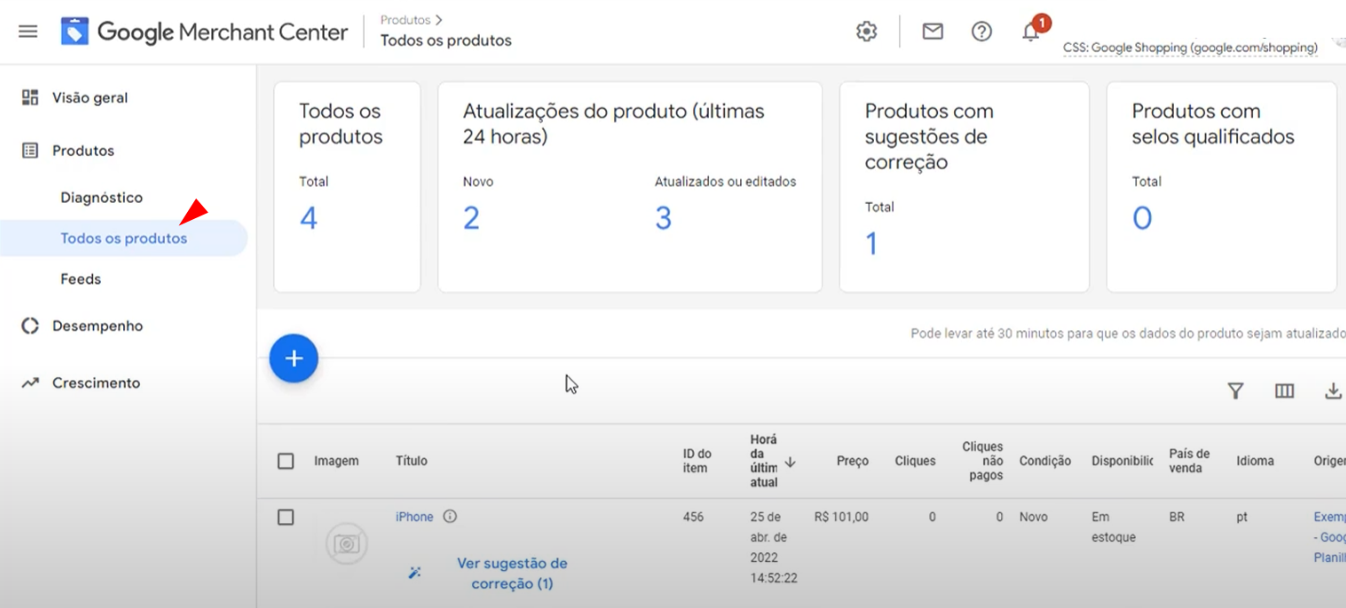Screen dimensions: 1346x608
Task: Click the download icon above table
Action: click(1333, 391)
